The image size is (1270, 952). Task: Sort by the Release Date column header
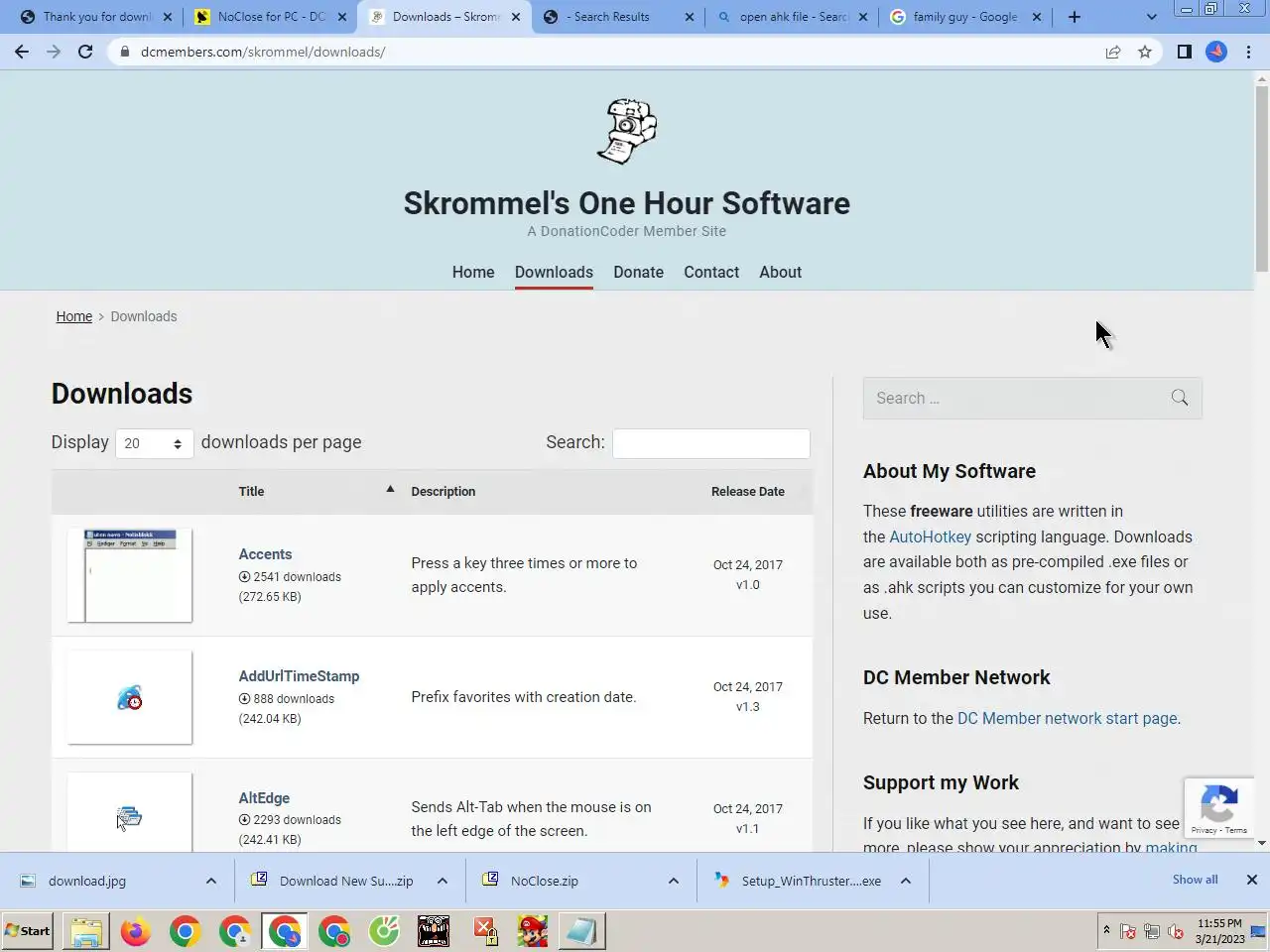pos(748,491)
